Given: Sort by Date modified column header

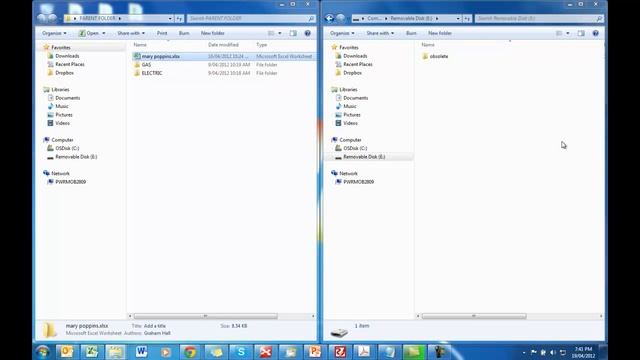Looking at the screenshot, I should [x=223, y=45].
